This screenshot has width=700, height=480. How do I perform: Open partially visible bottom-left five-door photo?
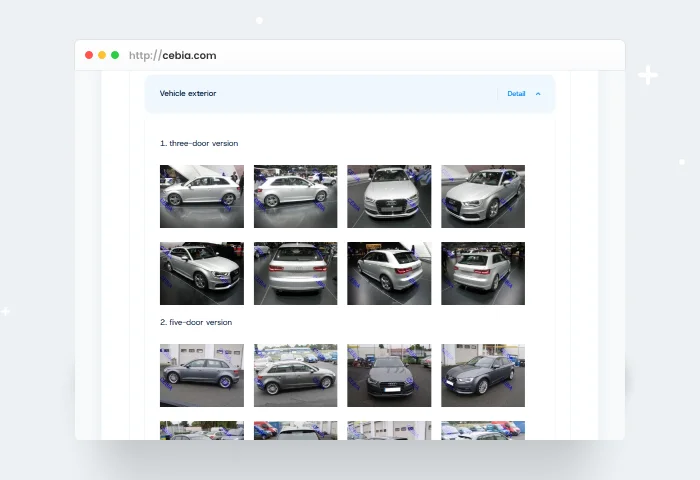pyautogui.click(x=202, y=430)
